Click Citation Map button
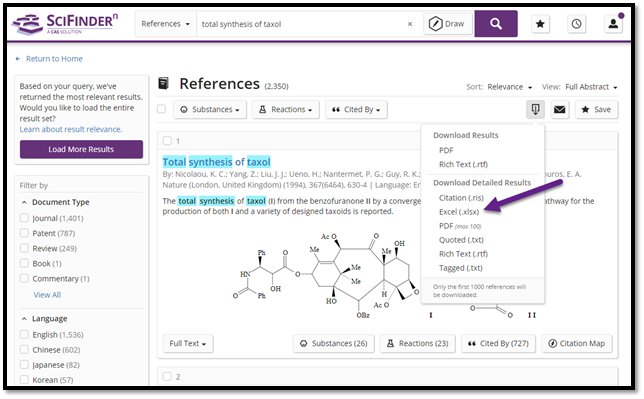Viewport: 644px width, 399px height. (x=577, y=344)
